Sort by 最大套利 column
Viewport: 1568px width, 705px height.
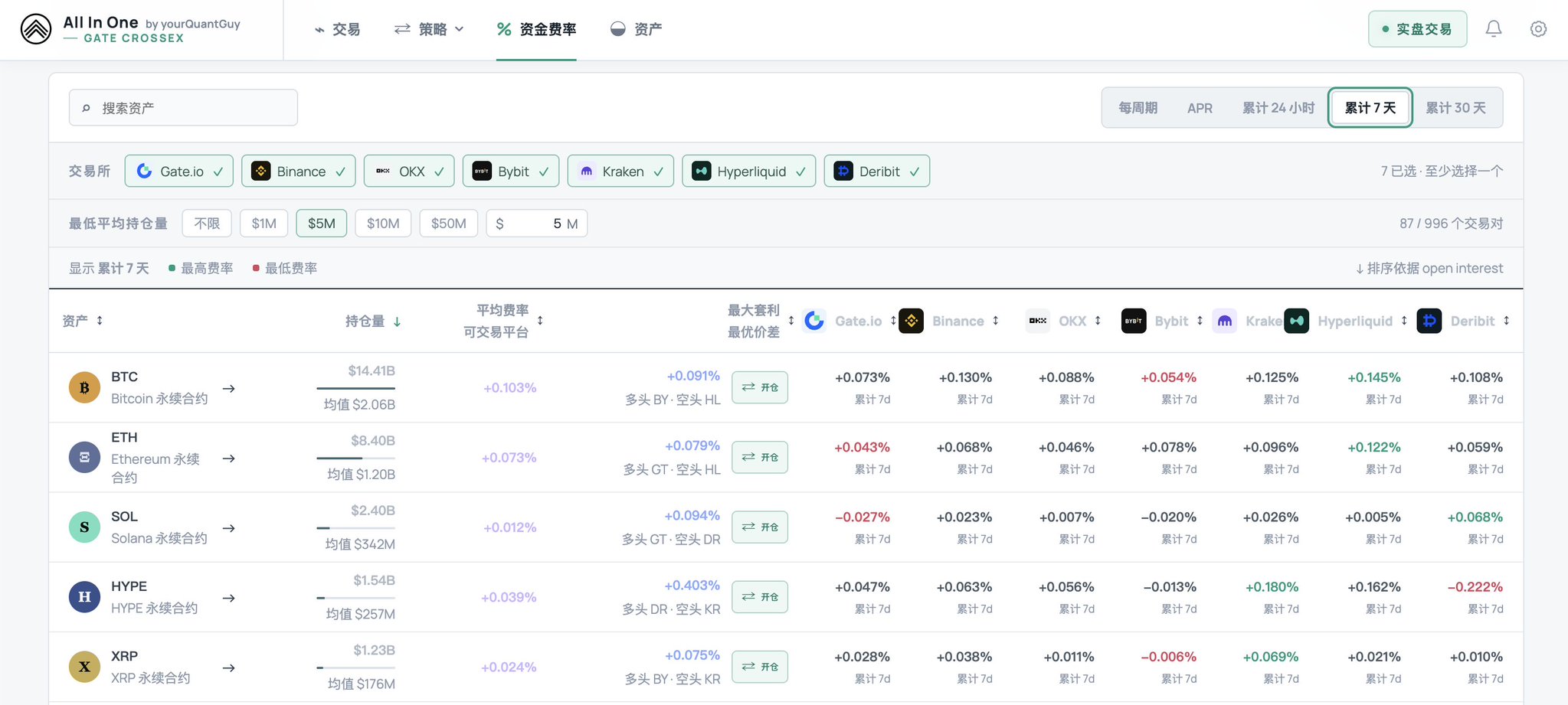[761, 321]
